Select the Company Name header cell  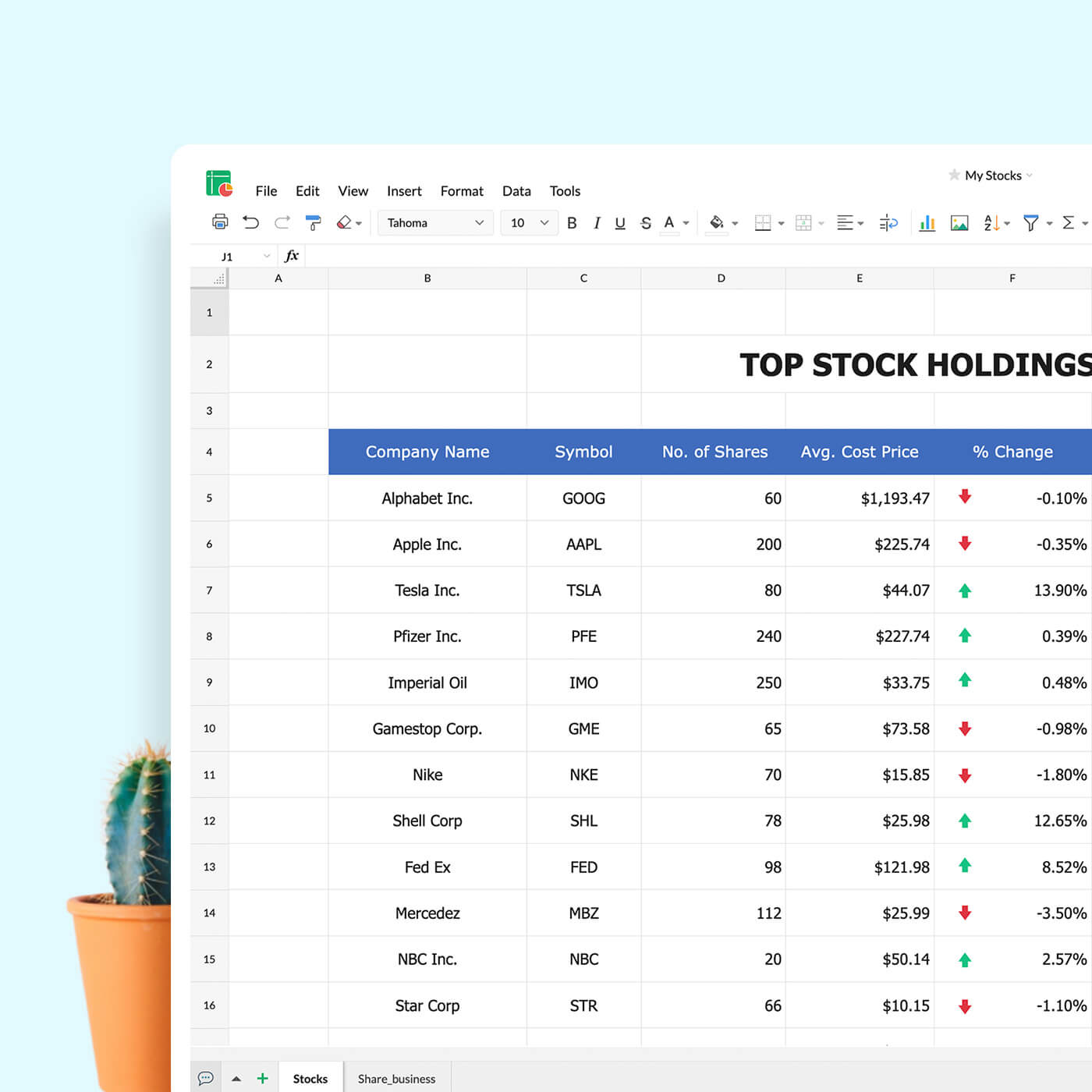427,452
